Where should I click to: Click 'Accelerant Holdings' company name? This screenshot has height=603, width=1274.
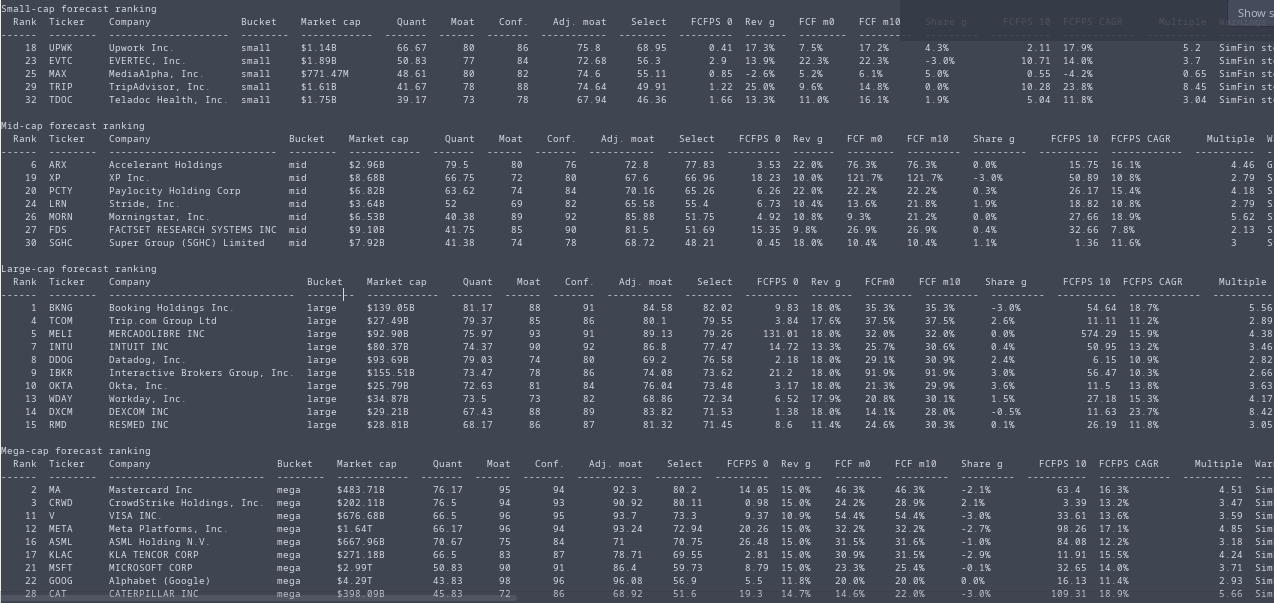click(165, 165)
